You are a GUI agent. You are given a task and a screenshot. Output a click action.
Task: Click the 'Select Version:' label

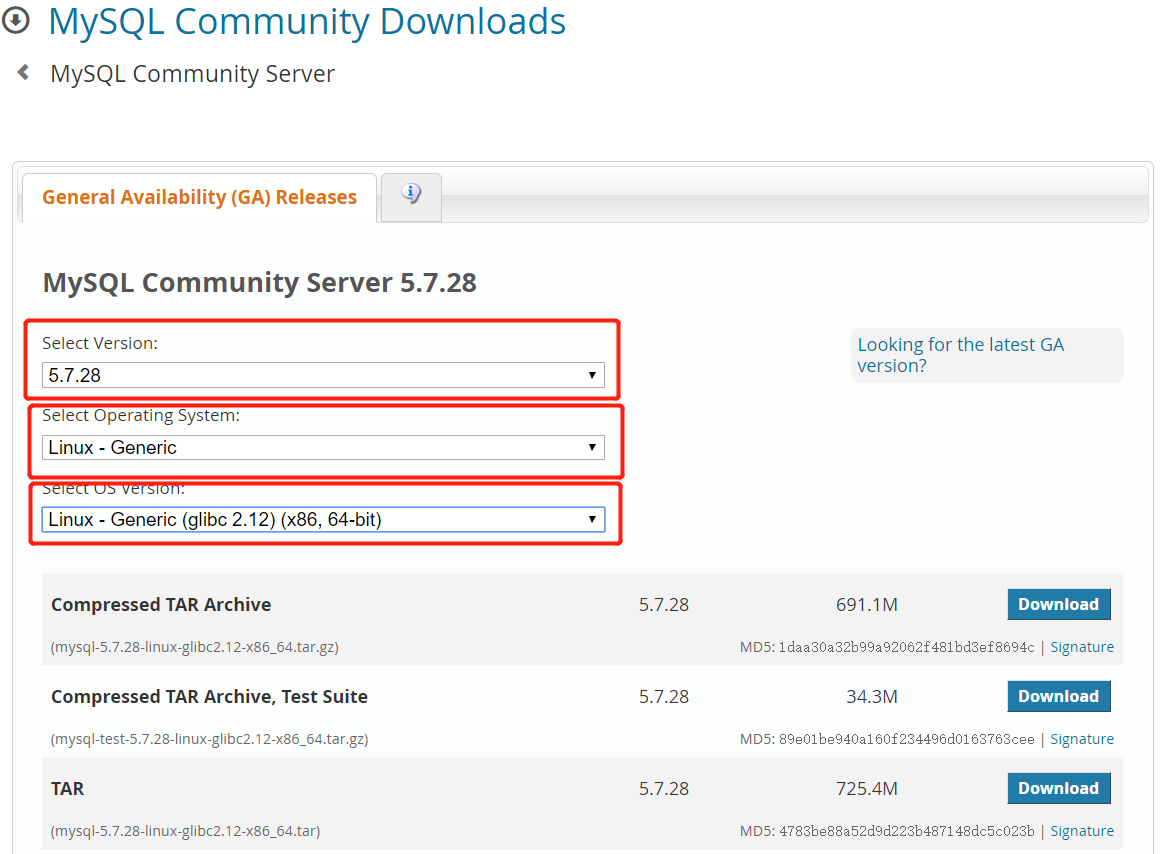[100, 343]
